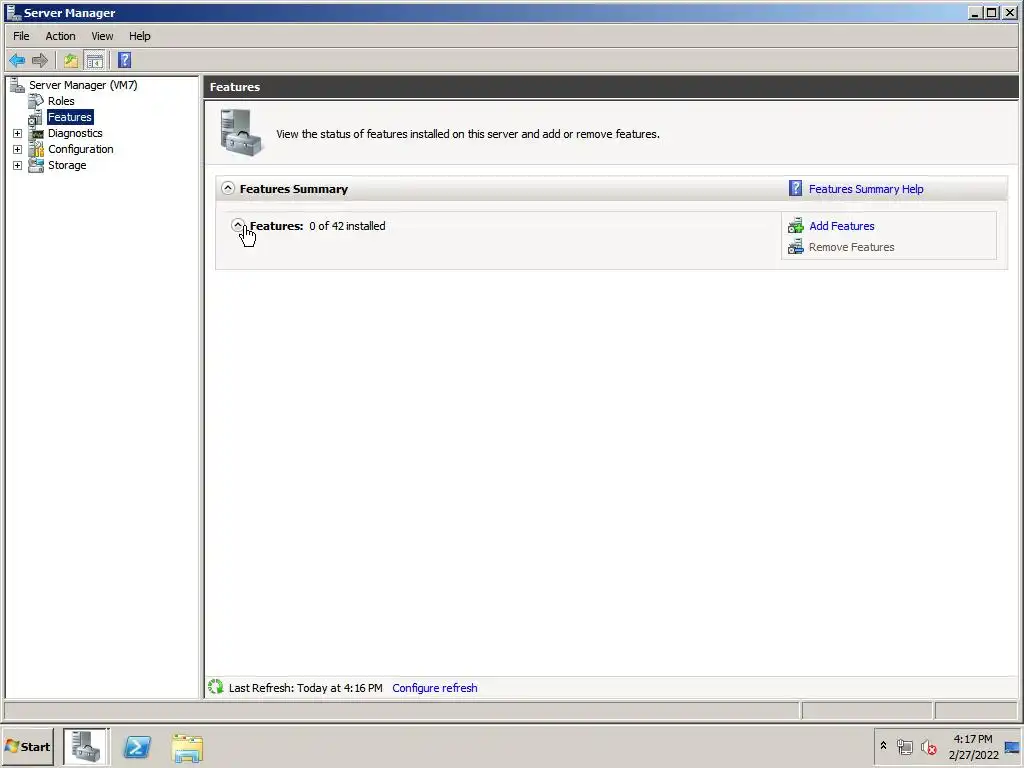Click the network icon in the system tray
1024x768 pixels.
click(x=904, y=747)
